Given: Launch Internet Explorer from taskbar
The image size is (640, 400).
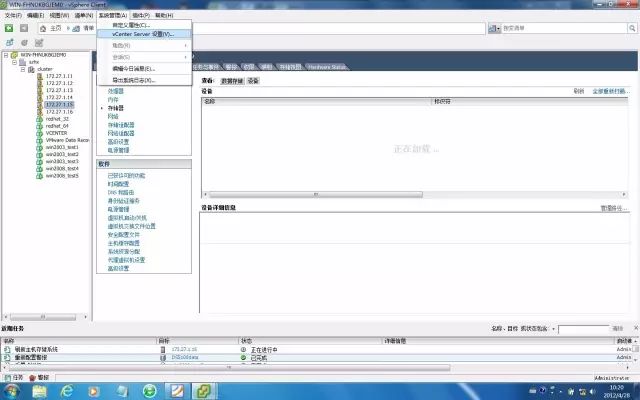Looking at the screenshot, I should (67, 392).
